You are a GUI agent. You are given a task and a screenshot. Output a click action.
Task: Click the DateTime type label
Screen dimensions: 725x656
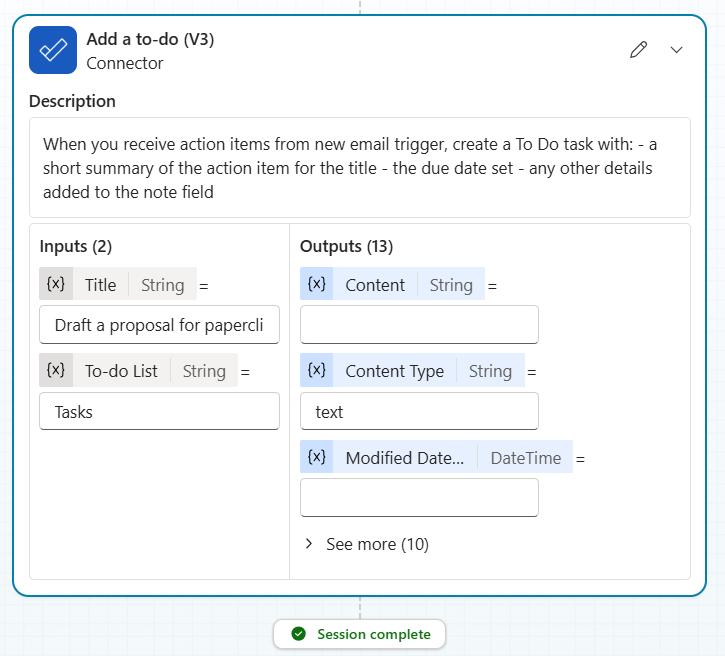coord(526,458)
